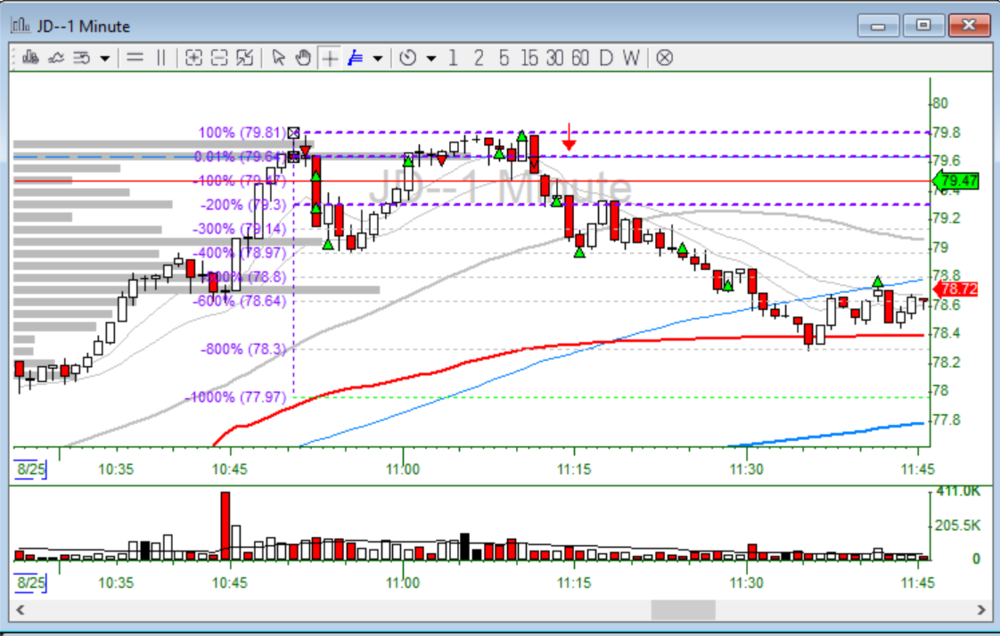The image size is (1000, 636).
Task: Select the hand pan tool
Action: point(303,58)
